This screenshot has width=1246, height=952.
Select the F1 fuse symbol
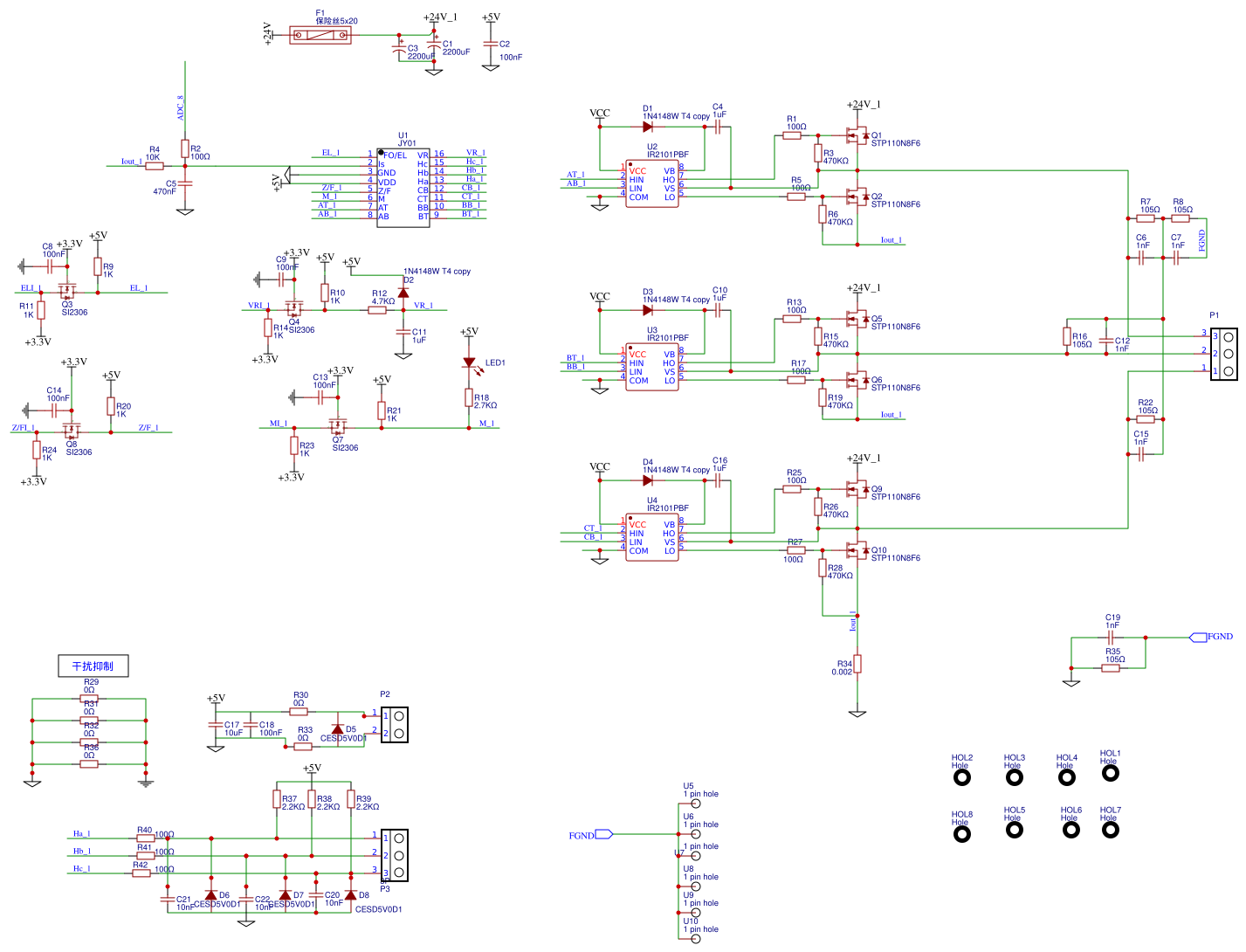pos(320,36)
